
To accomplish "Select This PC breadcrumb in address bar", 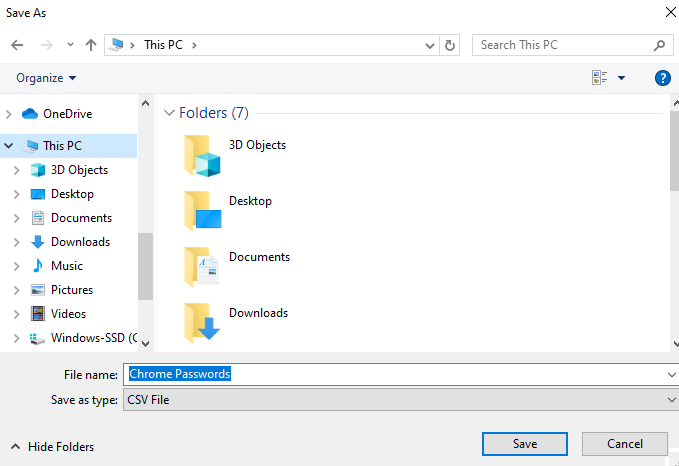I will point(163,45).
